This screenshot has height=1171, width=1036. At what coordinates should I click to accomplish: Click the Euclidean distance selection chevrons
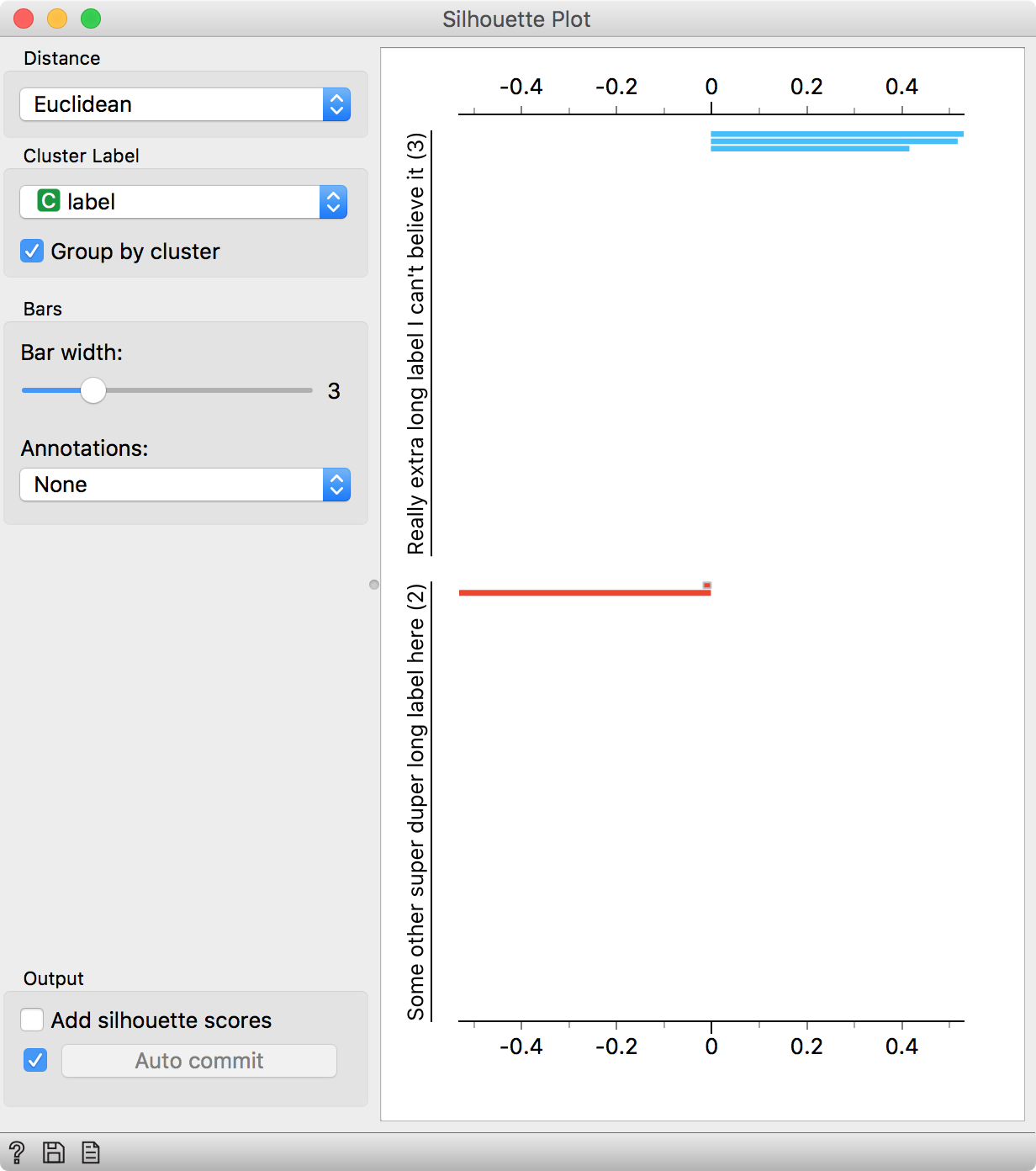tap(336, 104)
